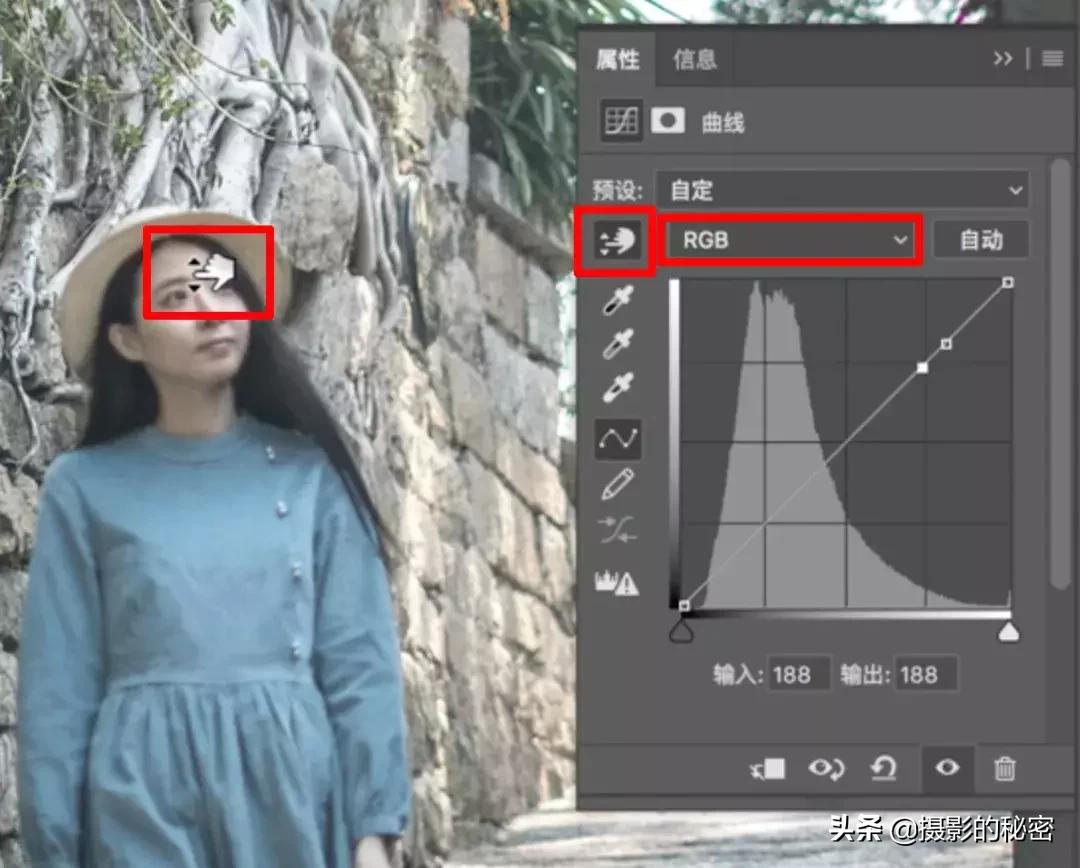View previous state of adjustment

click(x=826, y=768)
